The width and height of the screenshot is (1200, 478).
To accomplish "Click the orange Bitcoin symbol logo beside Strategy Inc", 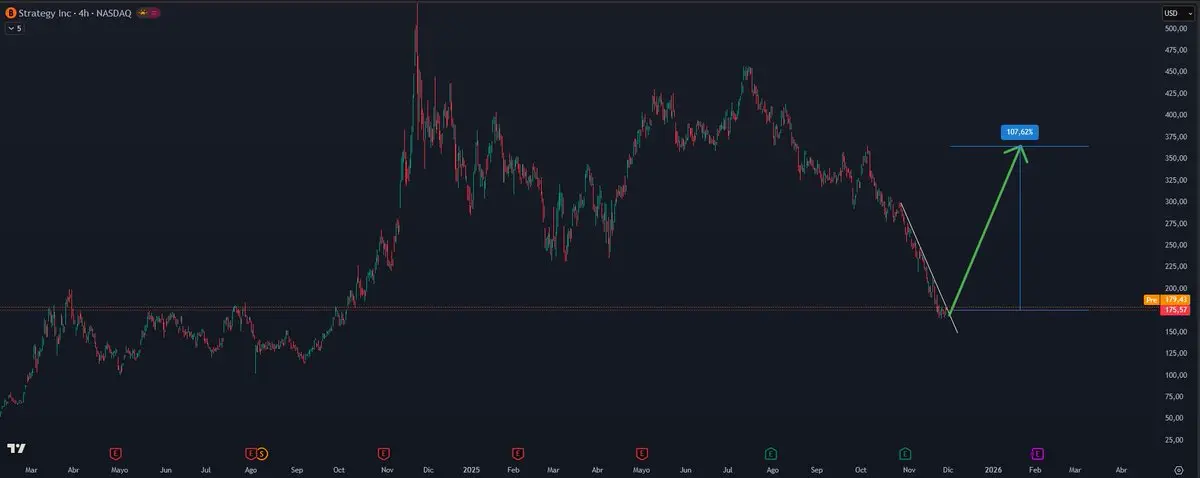I will 11,13.
